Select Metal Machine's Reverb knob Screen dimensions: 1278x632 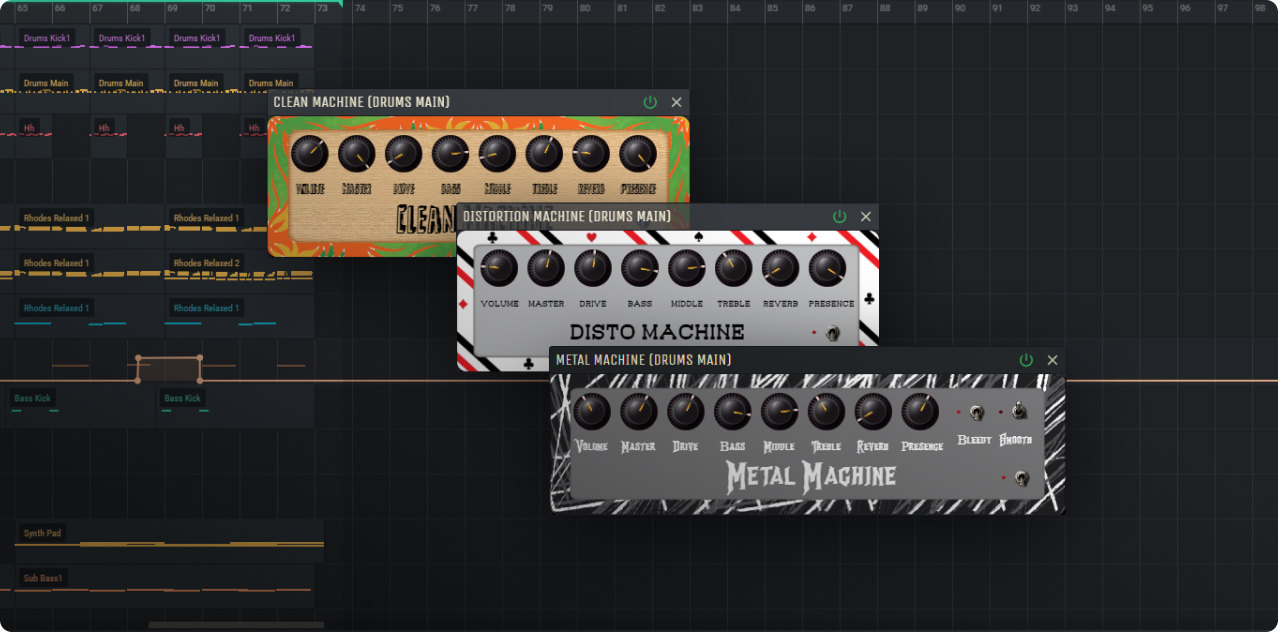873,411
